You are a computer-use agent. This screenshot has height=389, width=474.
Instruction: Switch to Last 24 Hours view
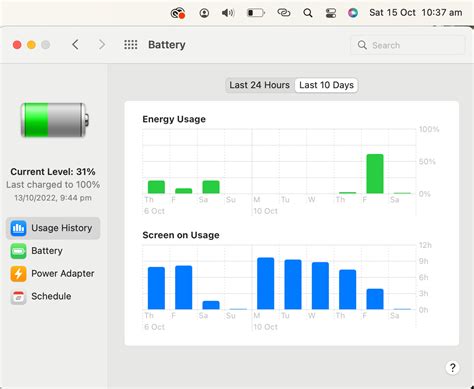(x=259, y=85)
